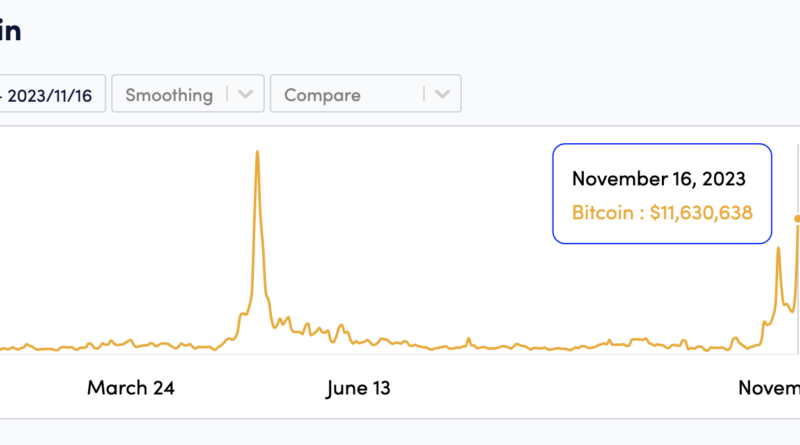Click the highlighted orange data point dot
Viewport: 800px width, 445px height.
[797, 218]
